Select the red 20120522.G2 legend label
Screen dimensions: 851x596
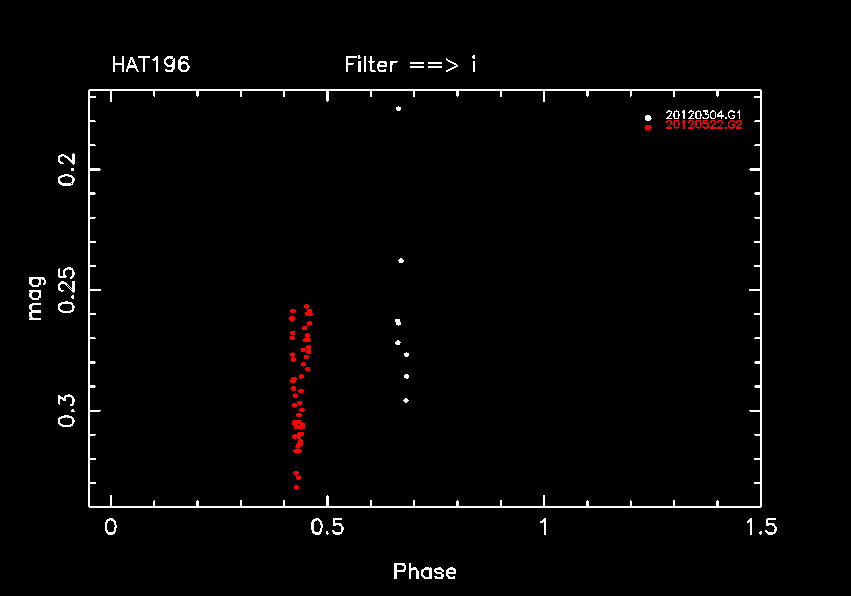point(703,126)
